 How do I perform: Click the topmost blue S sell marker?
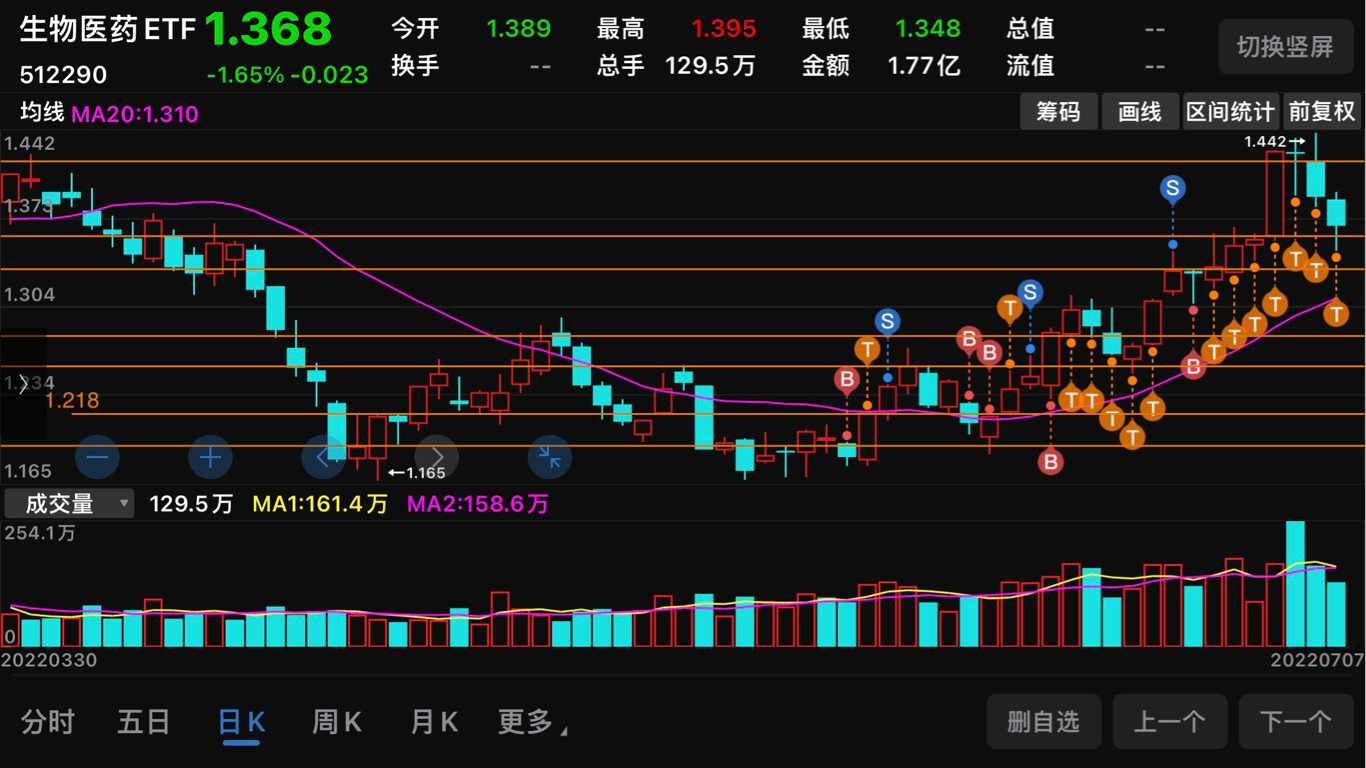pos(1172,188)
